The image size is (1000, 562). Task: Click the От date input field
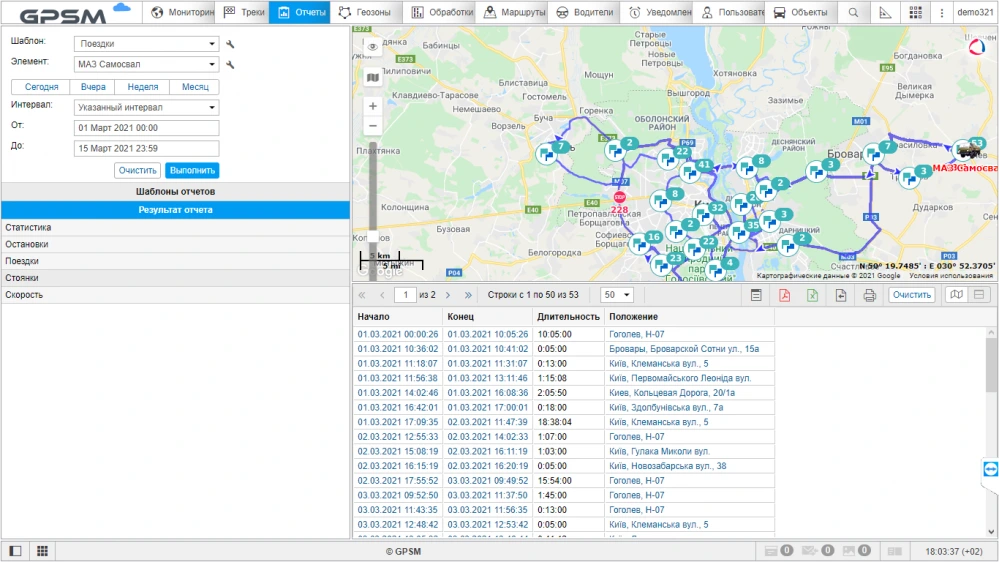tap(147, 128)
